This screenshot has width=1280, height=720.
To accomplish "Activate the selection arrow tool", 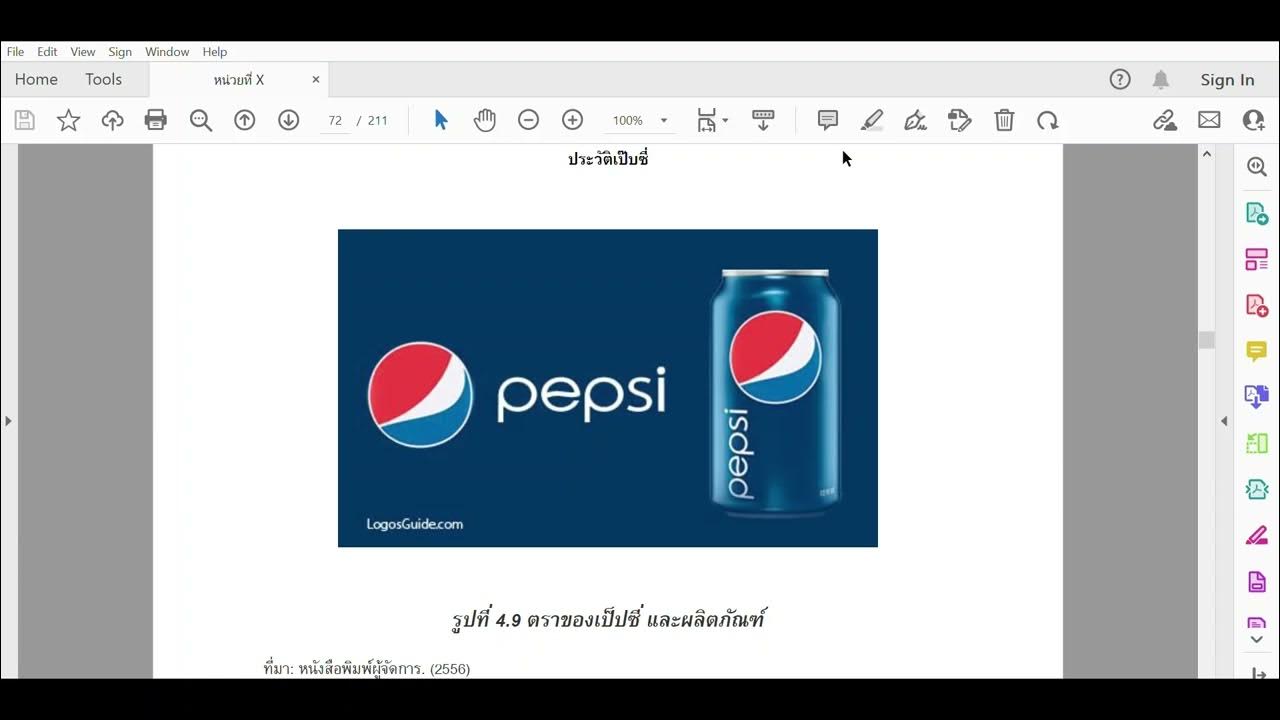I will [441, 121].
